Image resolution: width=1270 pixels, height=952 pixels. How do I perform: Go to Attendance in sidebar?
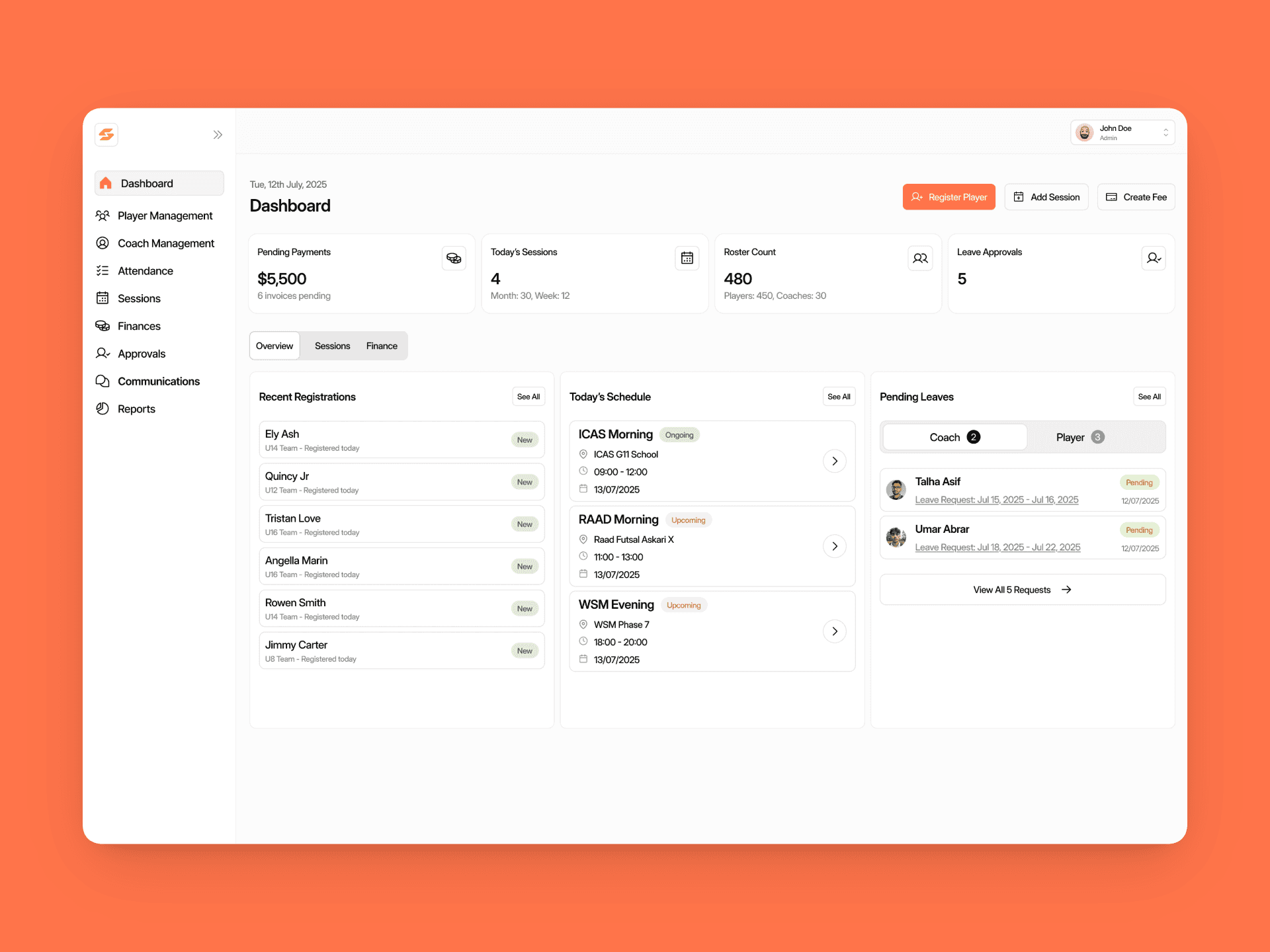[x=145, y=271]
